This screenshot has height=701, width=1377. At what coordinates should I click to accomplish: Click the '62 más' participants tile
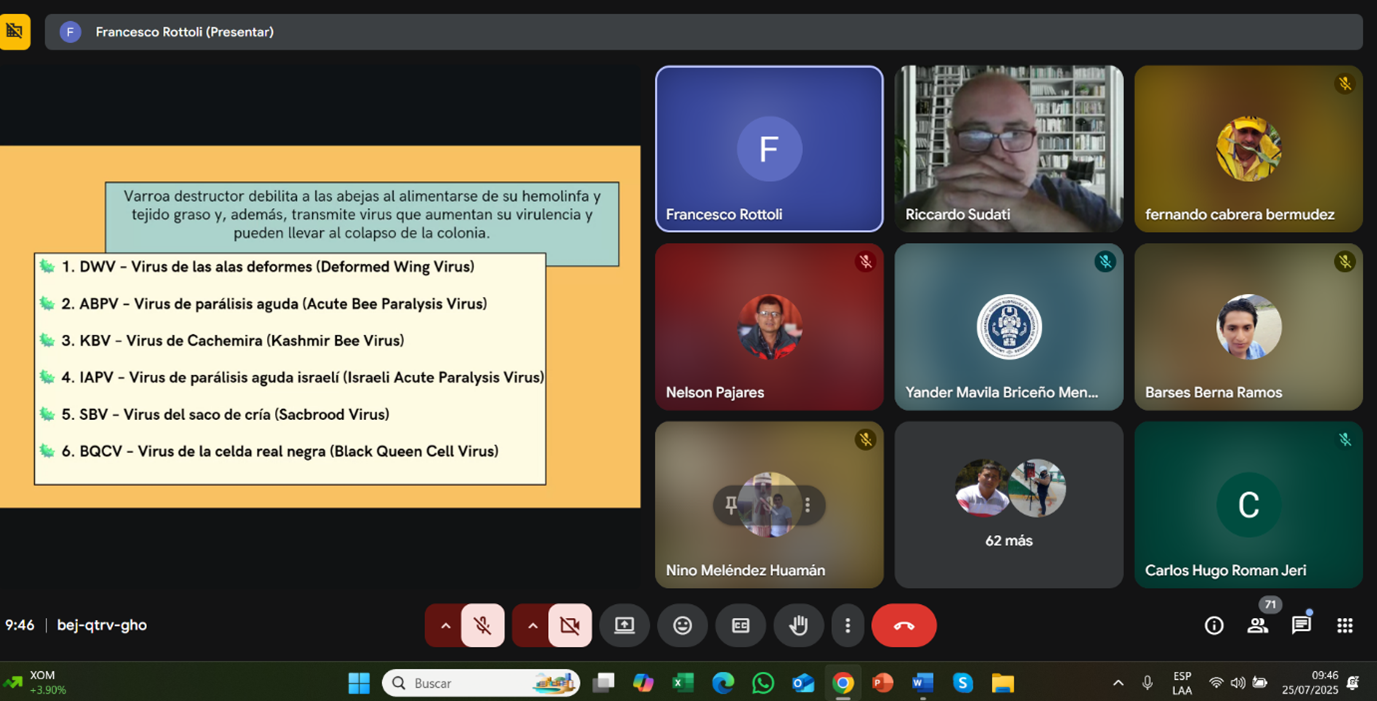click(x=1008, y=504)
